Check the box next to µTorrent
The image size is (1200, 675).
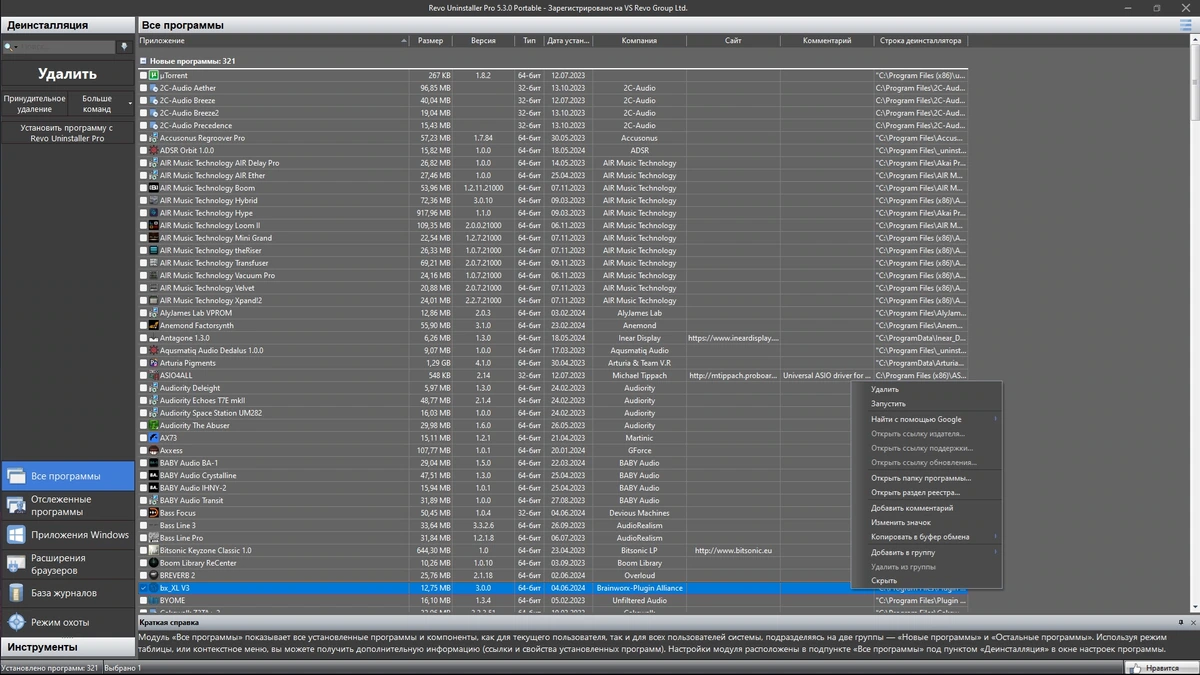[143, 75]
